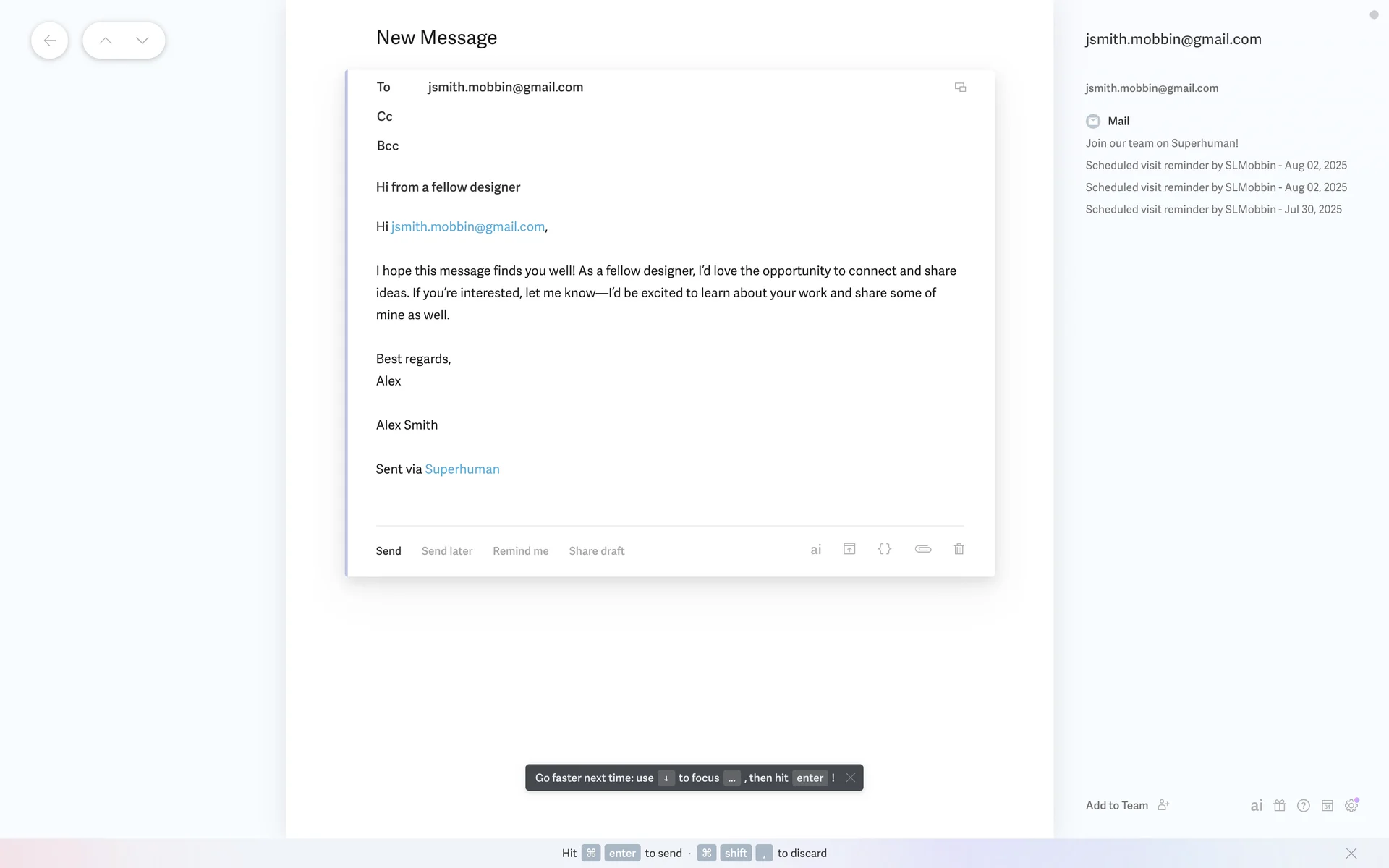The height and width of the screenshot is (868, 1389).
Task: Pop out the compose window icon
Action: coord(960,88)
